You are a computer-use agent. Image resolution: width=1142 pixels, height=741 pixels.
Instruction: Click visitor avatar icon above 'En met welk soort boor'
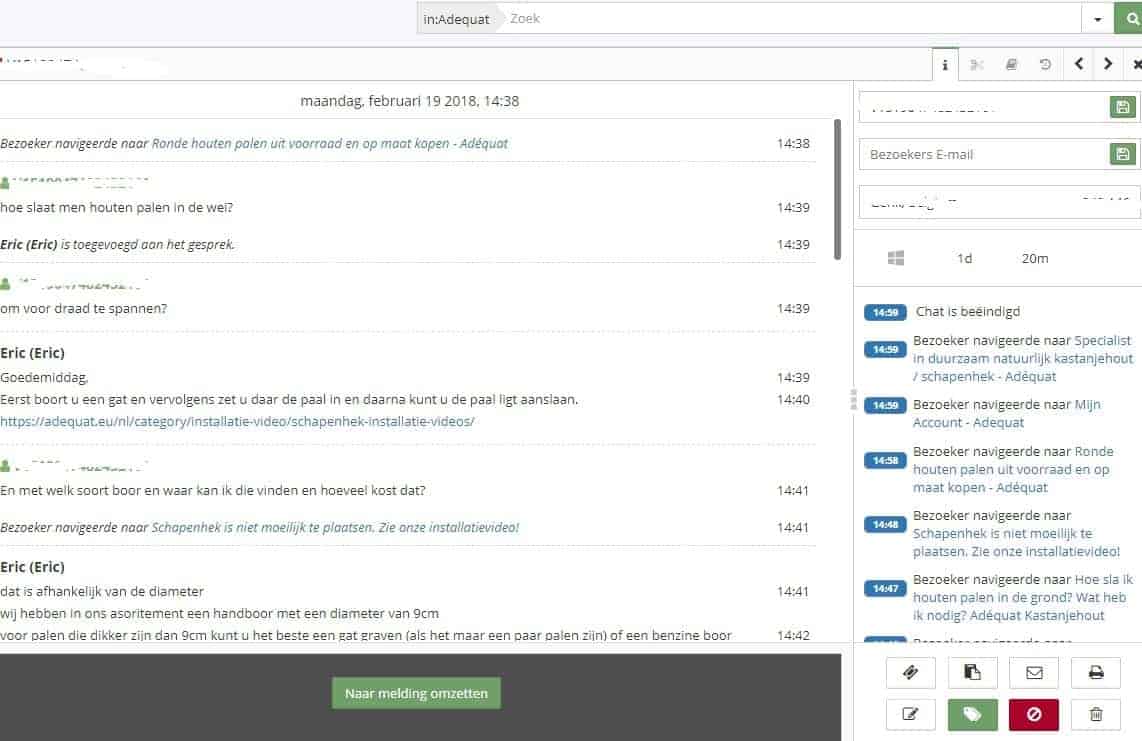5,466
